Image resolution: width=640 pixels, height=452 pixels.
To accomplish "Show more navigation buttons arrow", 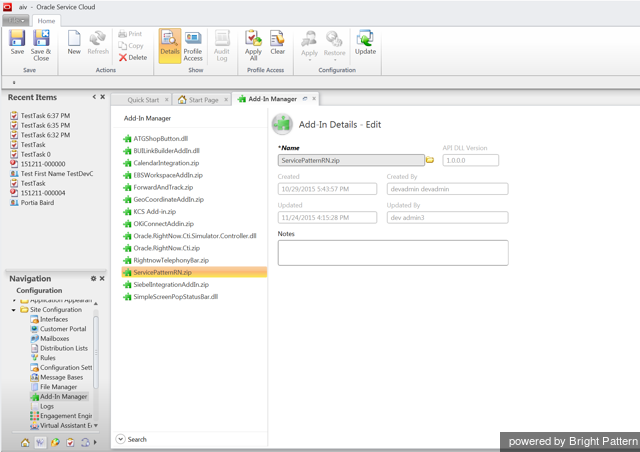I will (95, 442).
